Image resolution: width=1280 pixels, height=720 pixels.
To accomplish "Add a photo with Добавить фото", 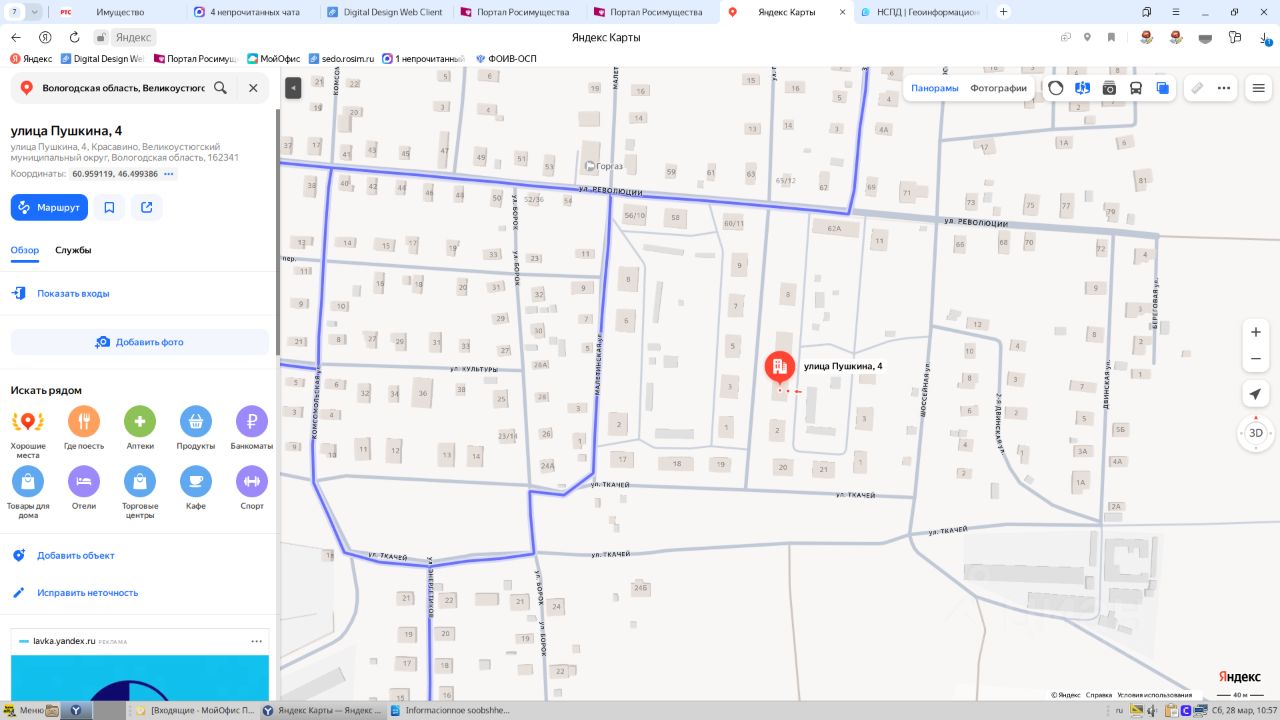I will (140, 342).
